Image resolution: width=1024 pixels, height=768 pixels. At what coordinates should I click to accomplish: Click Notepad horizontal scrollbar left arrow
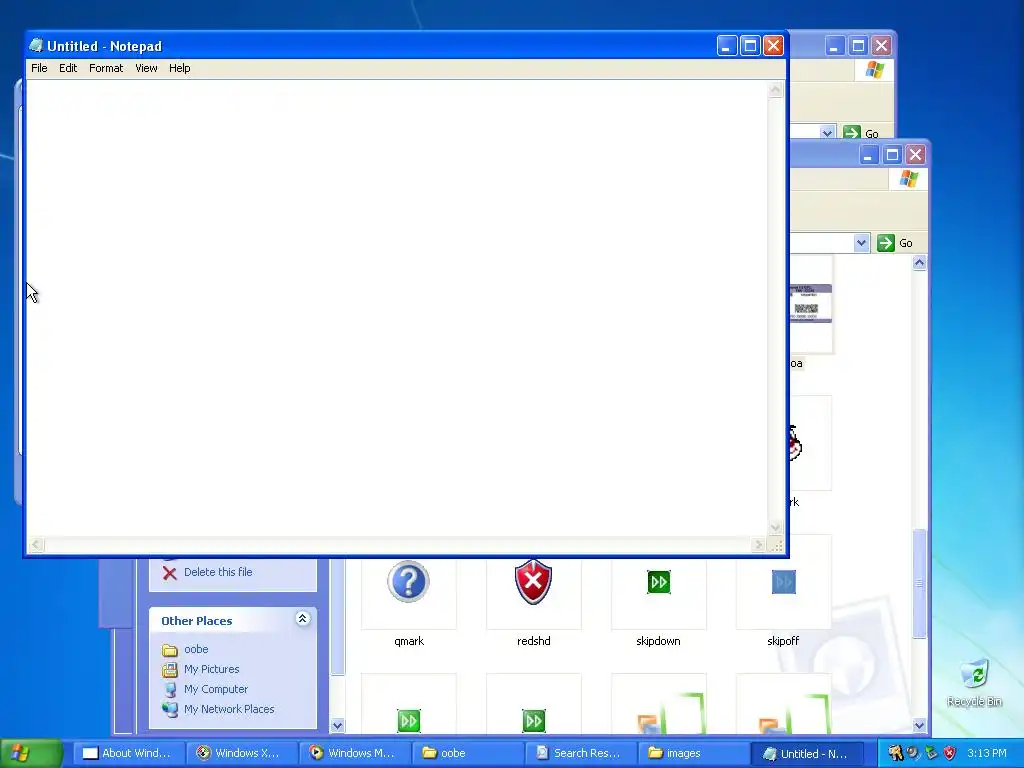coord(36,545)
